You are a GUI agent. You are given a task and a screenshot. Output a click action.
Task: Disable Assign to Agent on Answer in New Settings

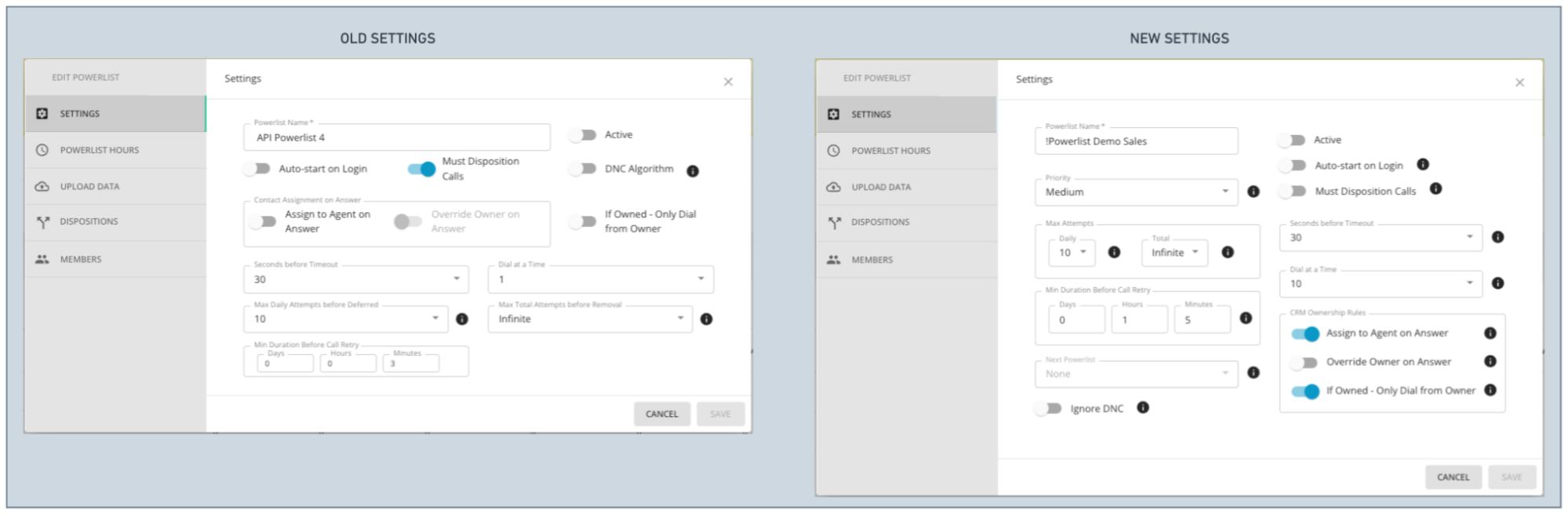[1306, 334]
